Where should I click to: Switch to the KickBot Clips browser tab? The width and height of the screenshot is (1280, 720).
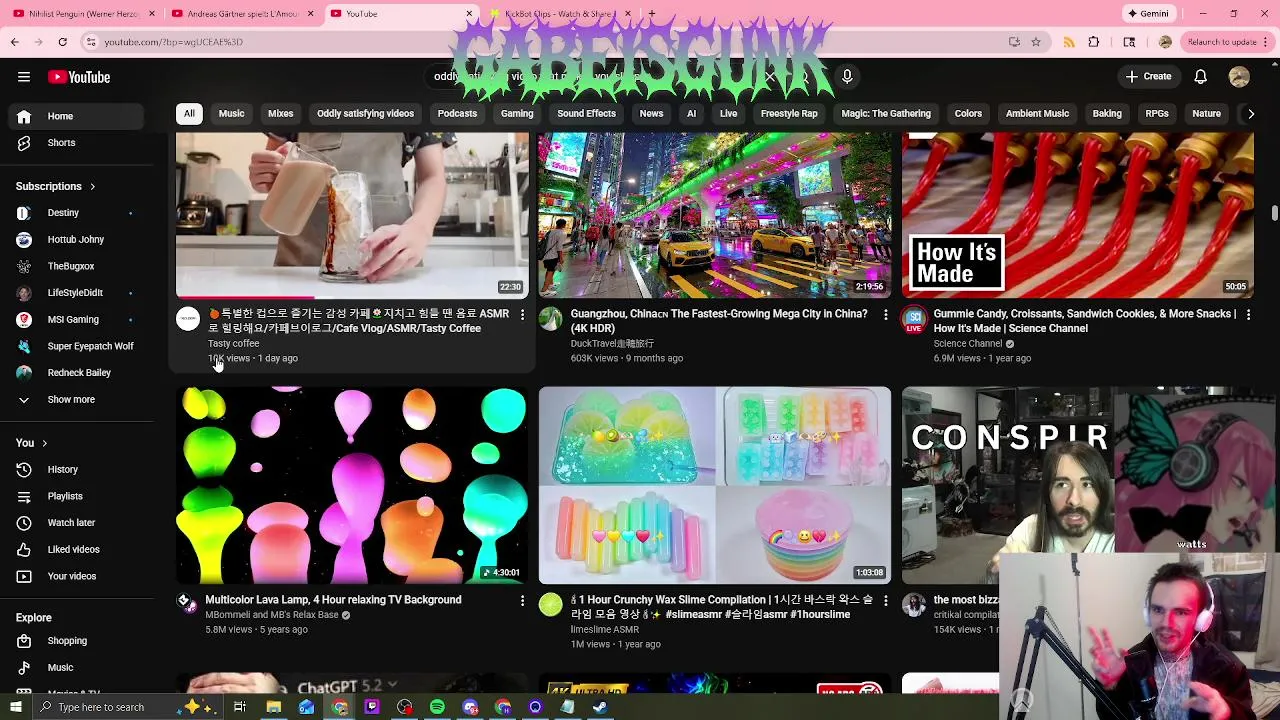pos(560,14)
